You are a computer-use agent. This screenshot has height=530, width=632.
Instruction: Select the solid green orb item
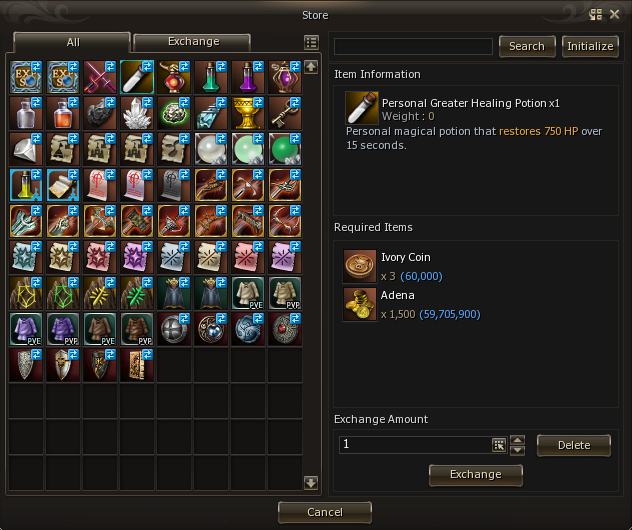pyautogui.click(x=285, y=149)
